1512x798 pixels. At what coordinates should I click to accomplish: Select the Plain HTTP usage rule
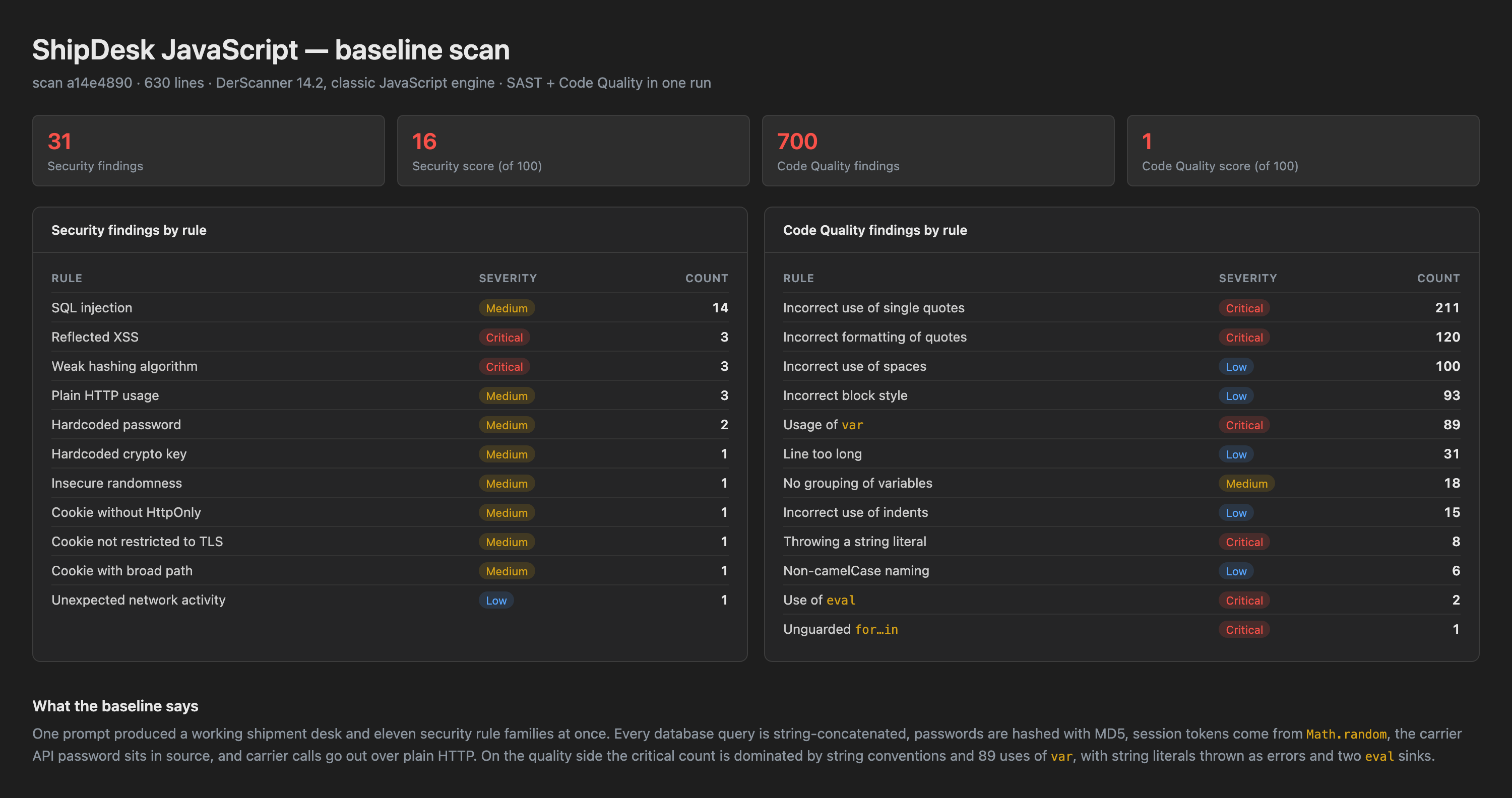[x=105, y=395]
